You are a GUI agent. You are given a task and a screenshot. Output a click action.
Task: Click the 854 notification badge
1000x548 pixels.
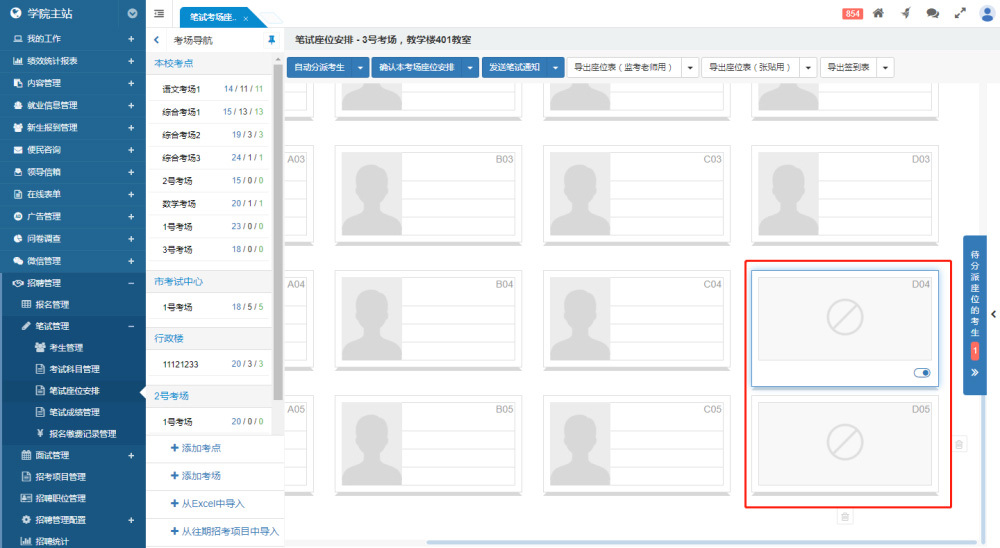pyautogui.click(x=852, y=13)
